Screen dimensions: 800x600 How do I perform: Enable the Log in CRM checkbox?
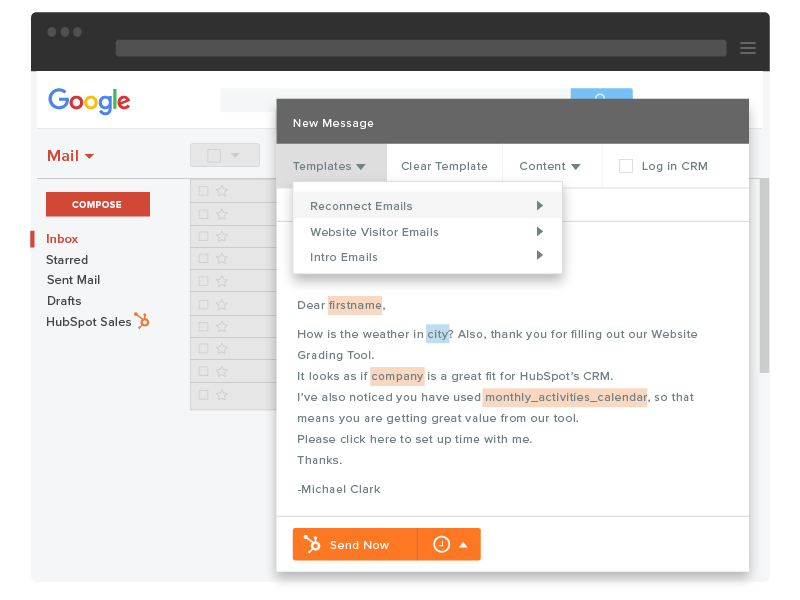(x=626, y=166)
